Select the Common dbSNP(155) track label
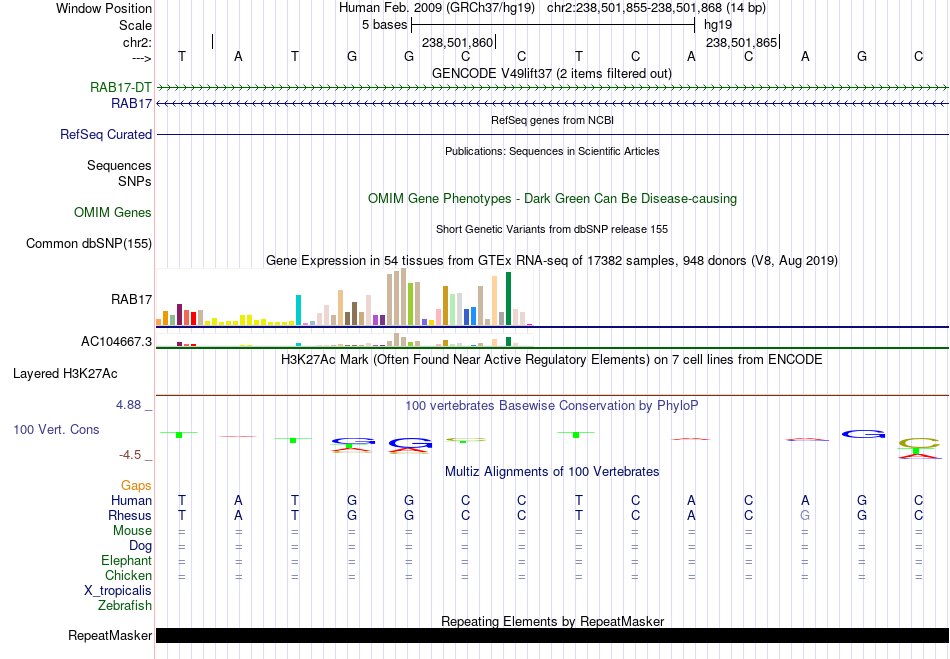950x659 pixels. pyautogui.click(x=89, y=243)
